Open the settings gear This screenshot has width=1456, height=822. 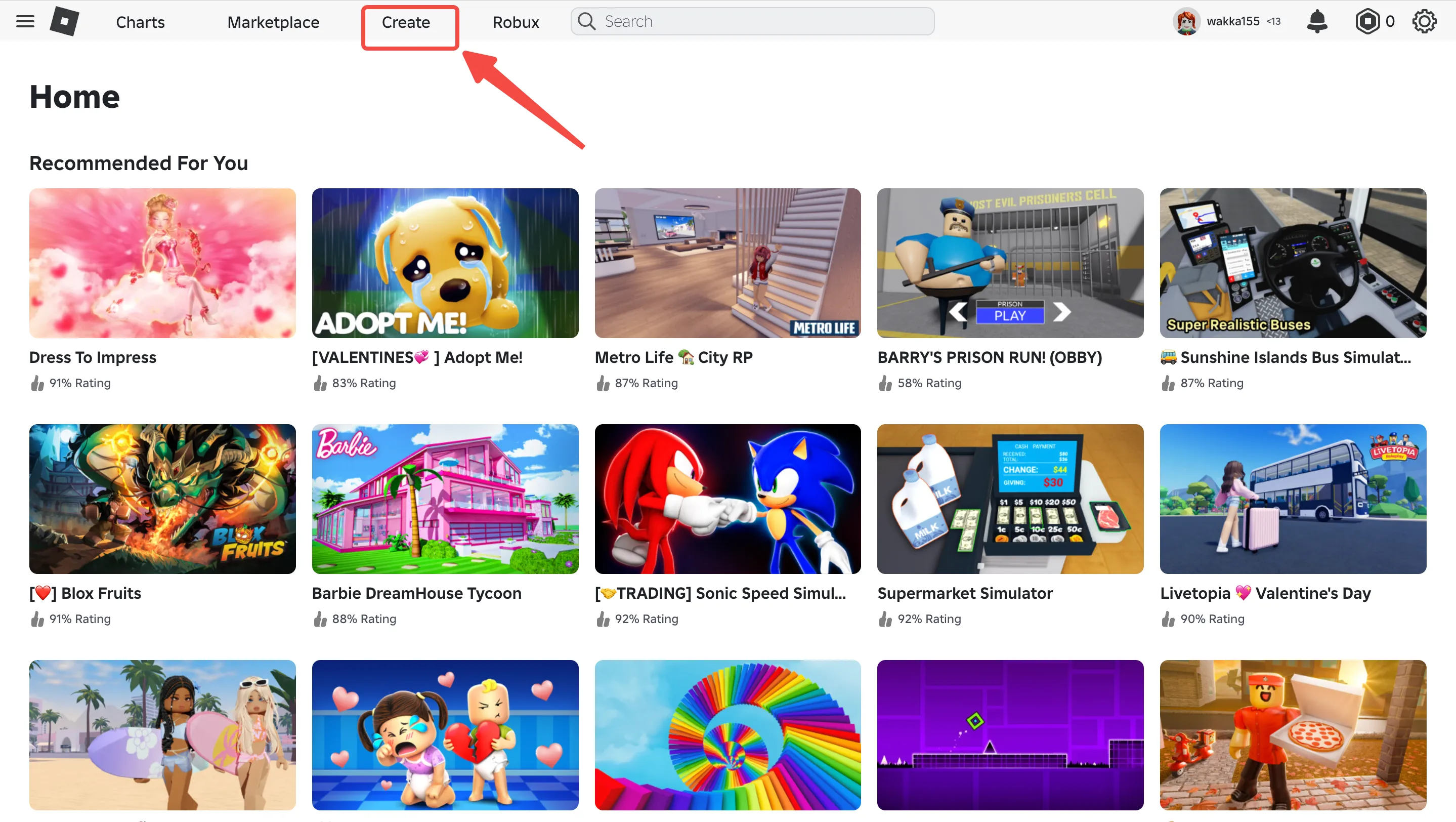point(1424,21)
